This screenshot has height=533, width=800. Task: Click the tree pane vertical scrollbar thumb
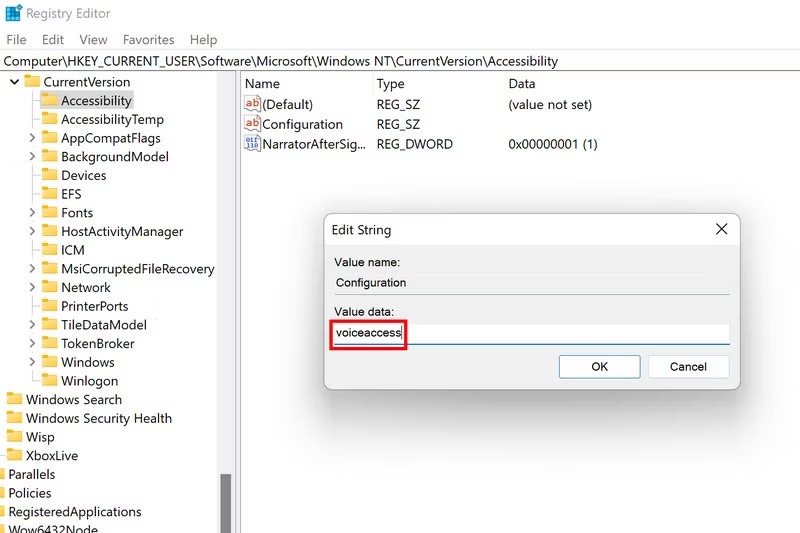pos(226,503)
